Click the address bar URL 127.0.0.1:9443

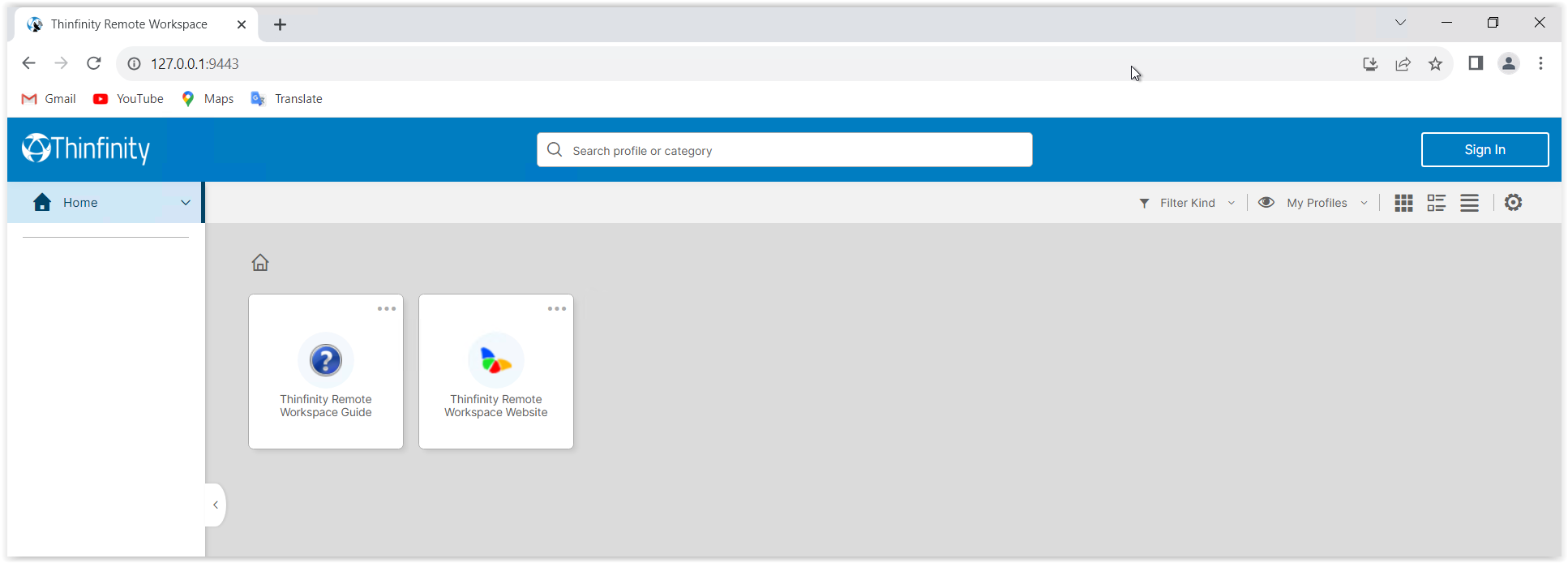[195, 64]
